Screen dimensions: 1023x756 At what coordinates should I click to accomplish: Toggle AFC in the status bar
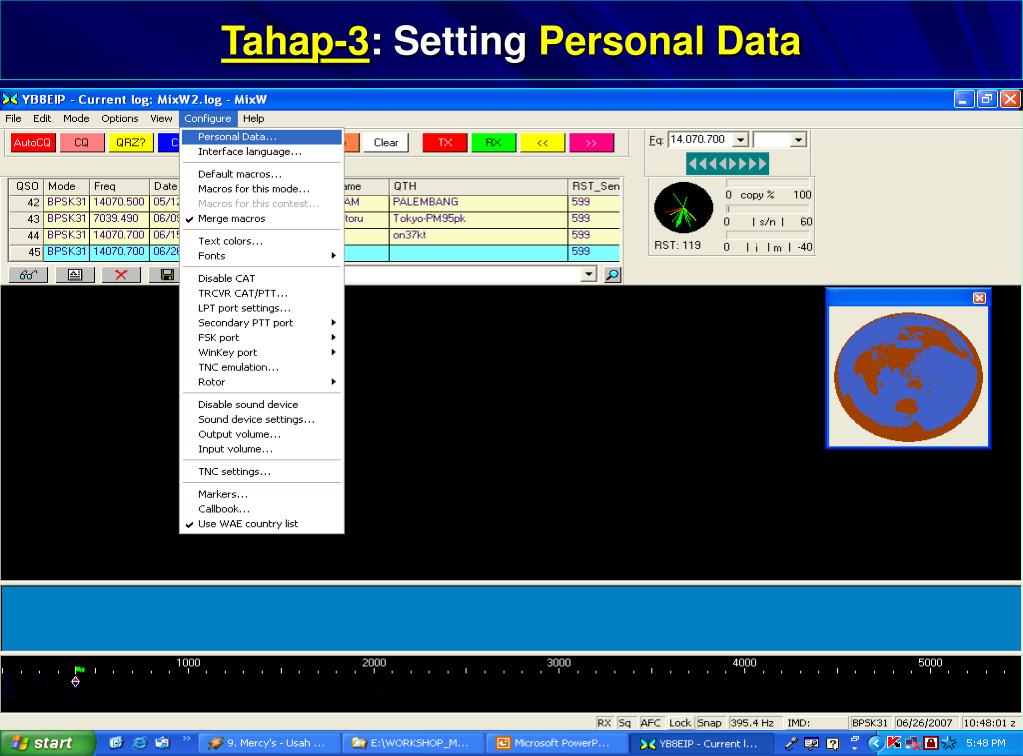point(650,723)
